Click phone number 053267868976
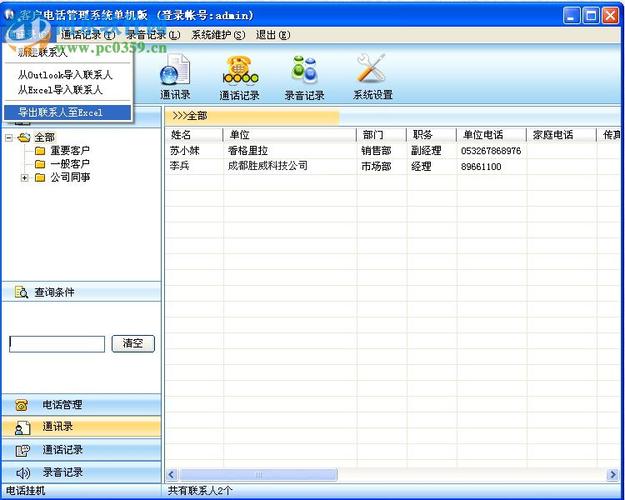 tap(491, 151)
